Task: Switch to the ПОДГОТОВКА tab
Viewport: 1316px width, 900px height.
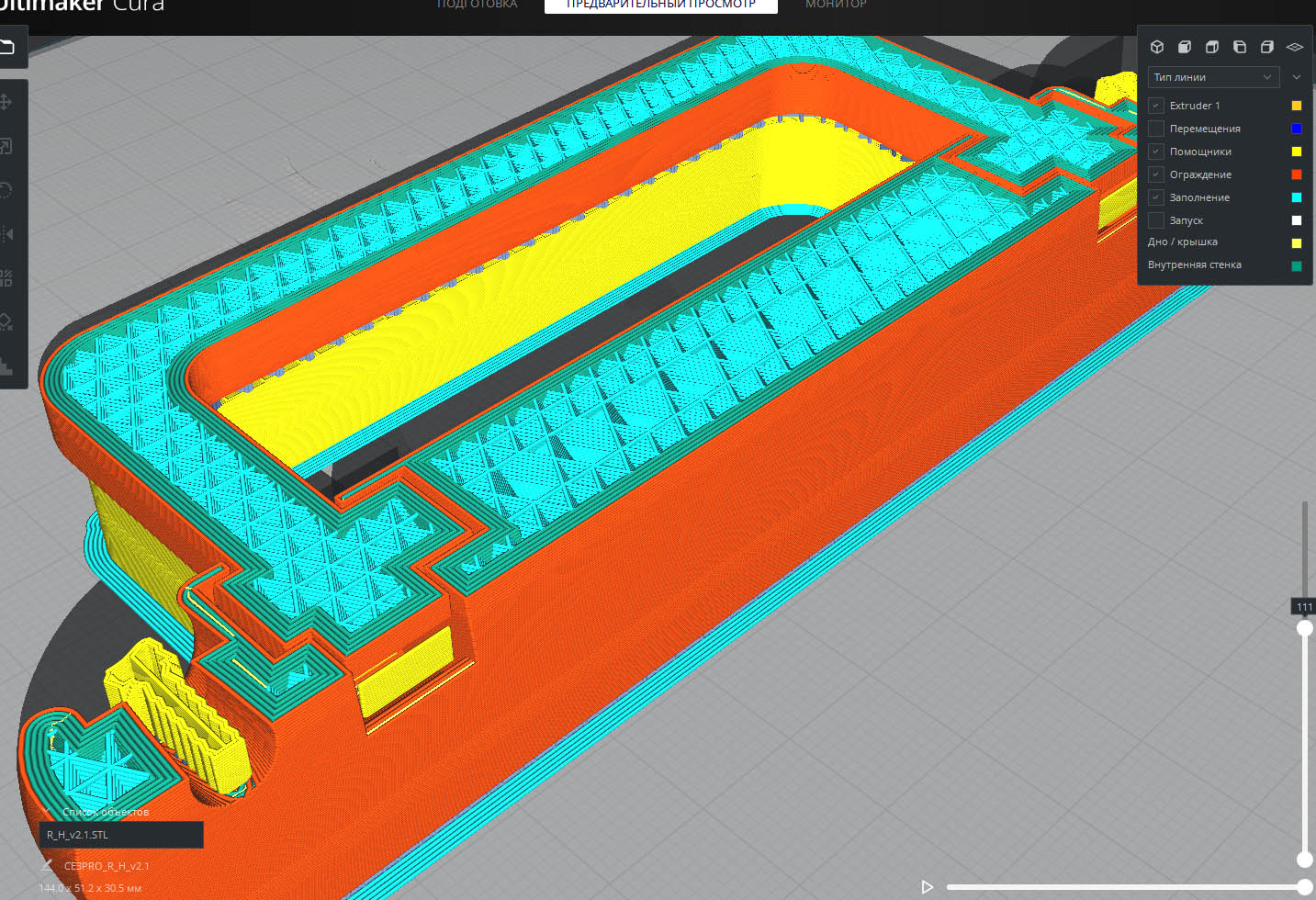Action: pos(477,5)
